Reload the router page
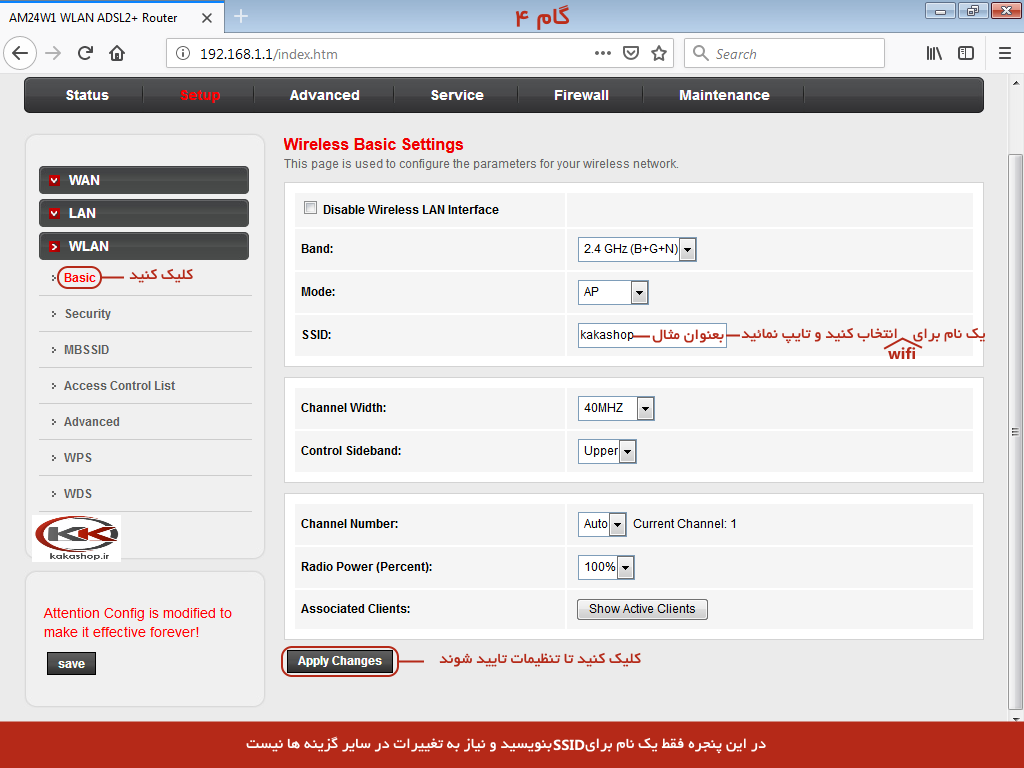1024x768 pixels. coord(85,53)
